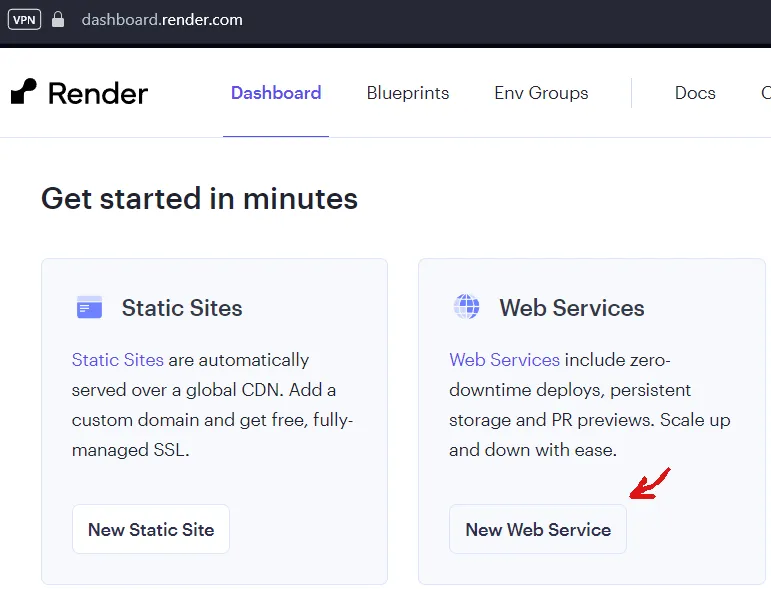Focus the dashboard.render.com address field
Viewport: 771px width, 589px height.
[162, 19]
